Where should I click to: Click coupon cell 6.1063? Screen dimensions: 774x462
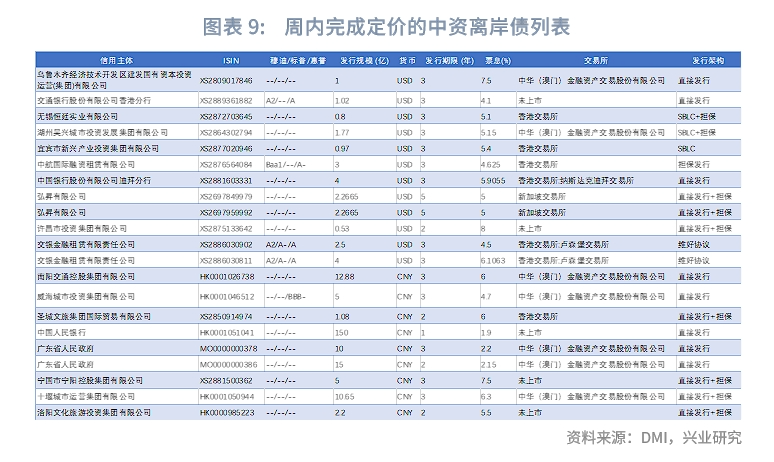tap(493, 261)
